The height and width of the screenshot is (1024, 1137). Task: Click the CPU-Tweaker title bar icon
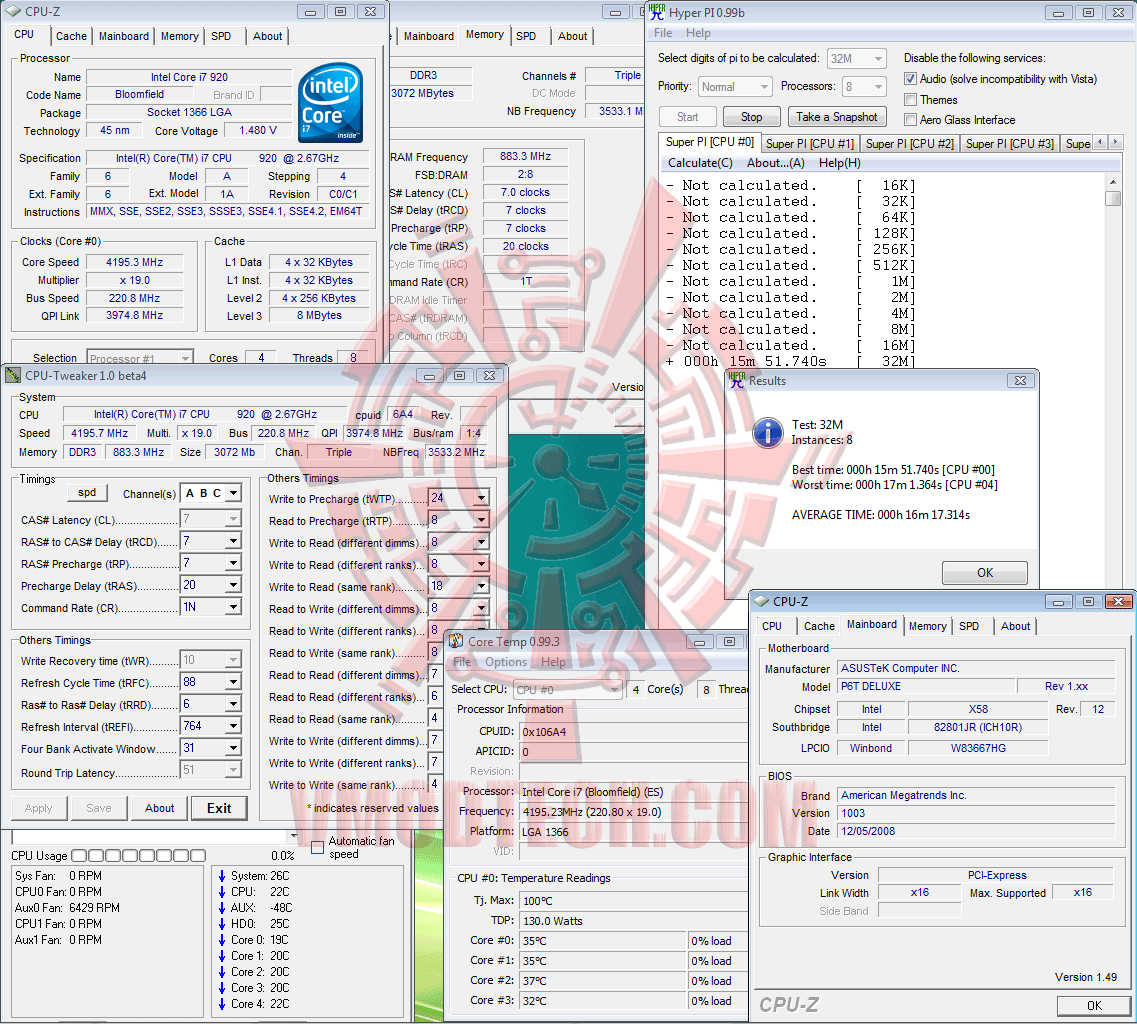pos(13,375)
